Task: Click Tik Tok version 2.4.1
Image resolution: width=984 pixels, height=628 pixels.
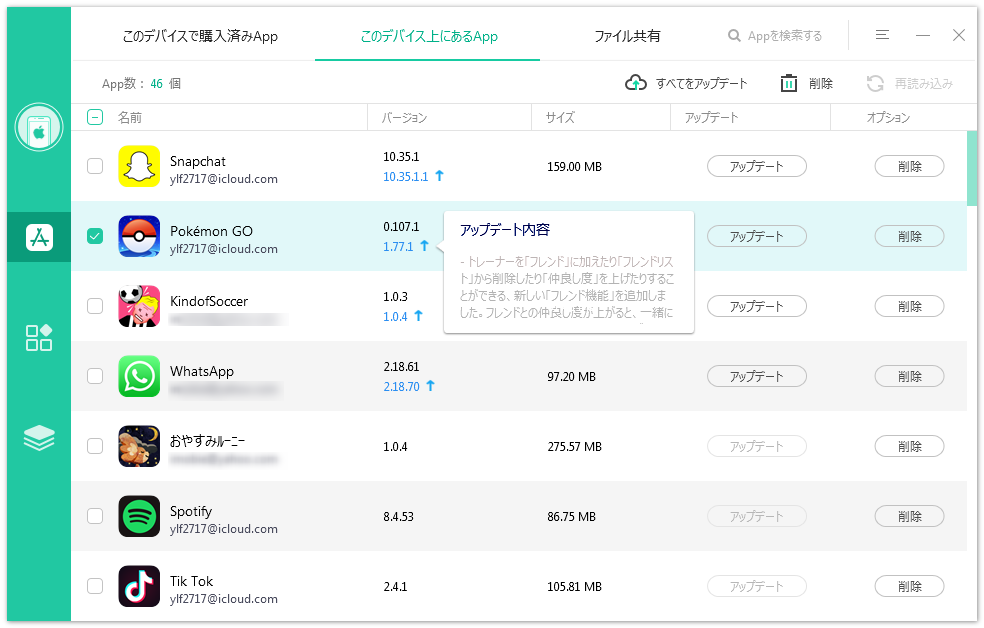Action: (395, 587)
